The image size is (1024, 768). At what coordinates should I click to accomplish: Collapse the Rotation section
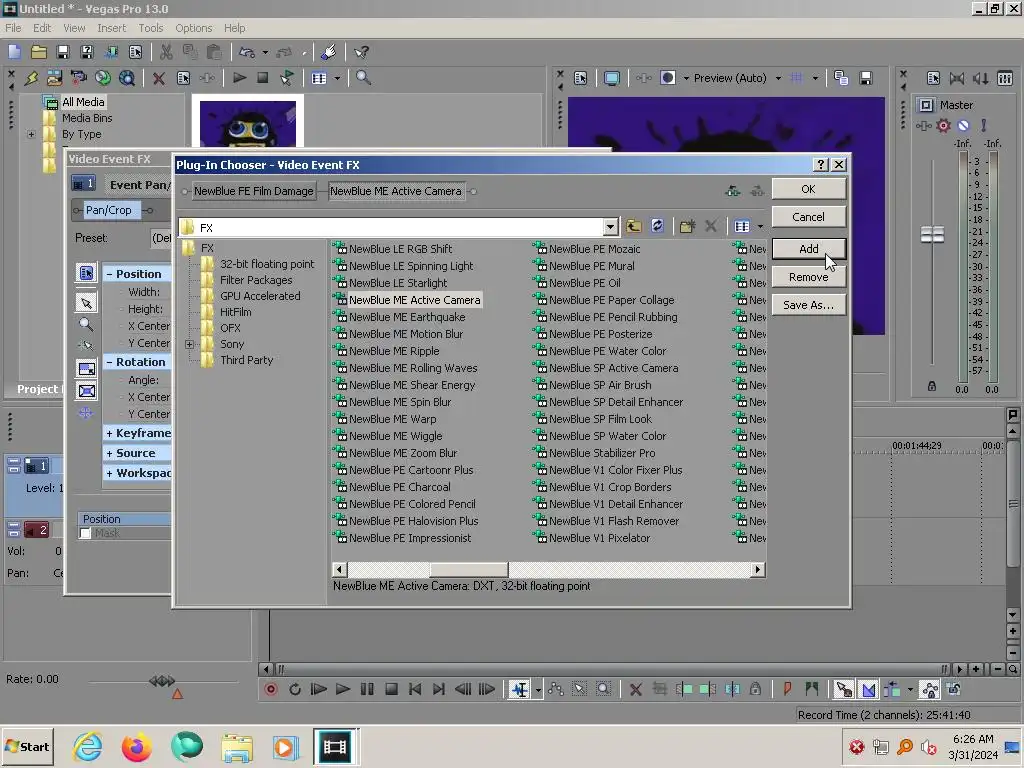110,362
